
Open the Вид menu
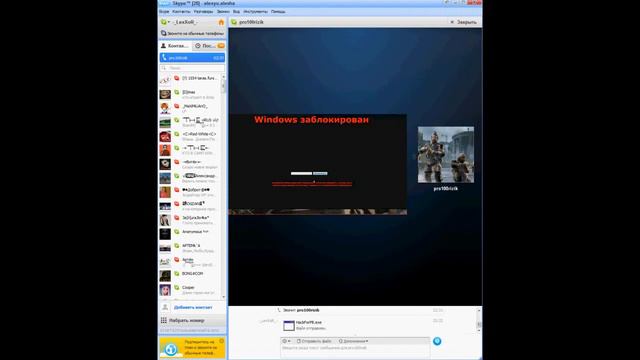point(236,11)
